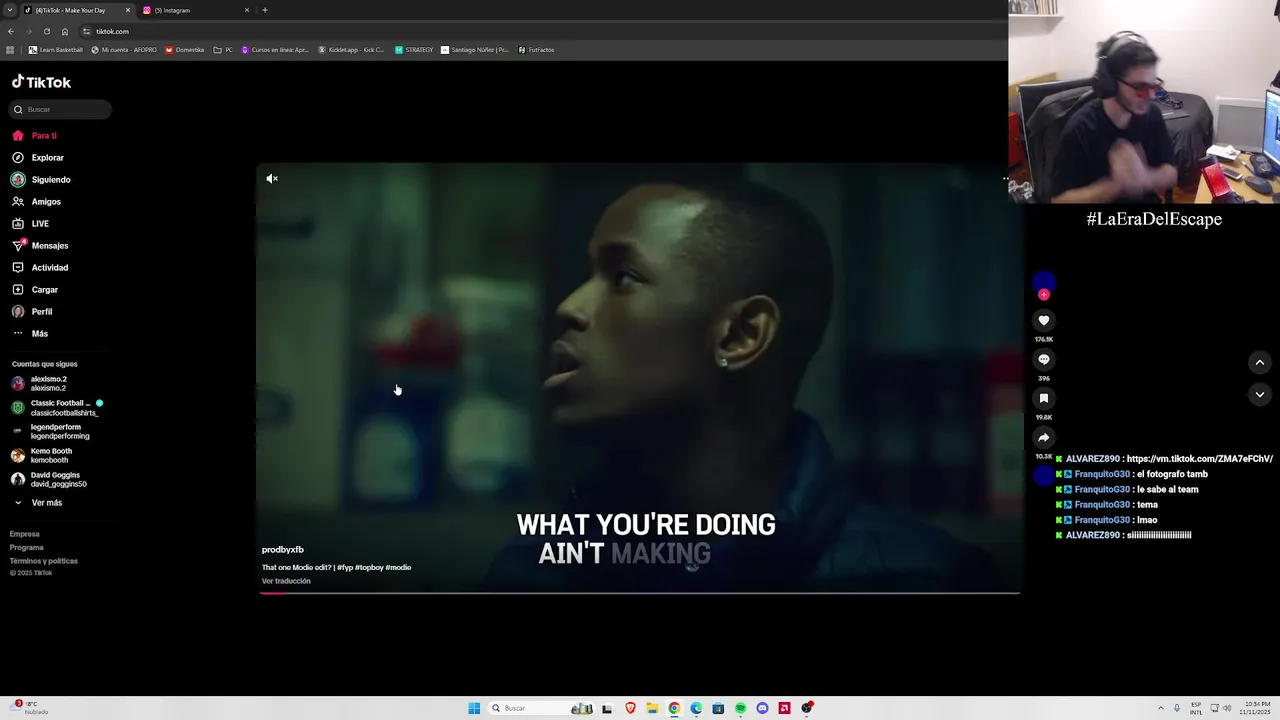
Task: Open PC bookmarks folder
Action: pyautogui.click(x=223, y=50)
